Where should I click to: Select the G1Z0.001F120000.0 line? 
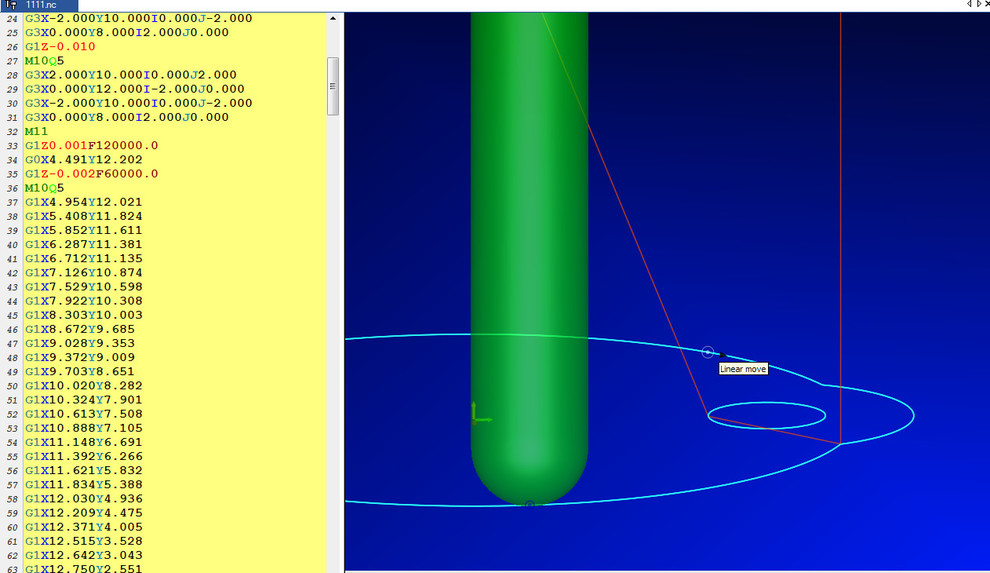pos(92,145)
